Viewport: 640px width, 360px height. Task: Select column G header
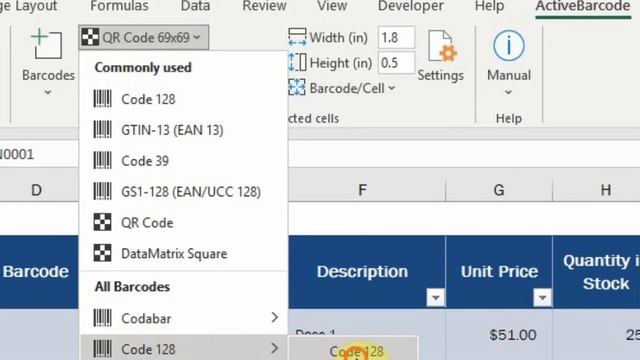point(499,190)
